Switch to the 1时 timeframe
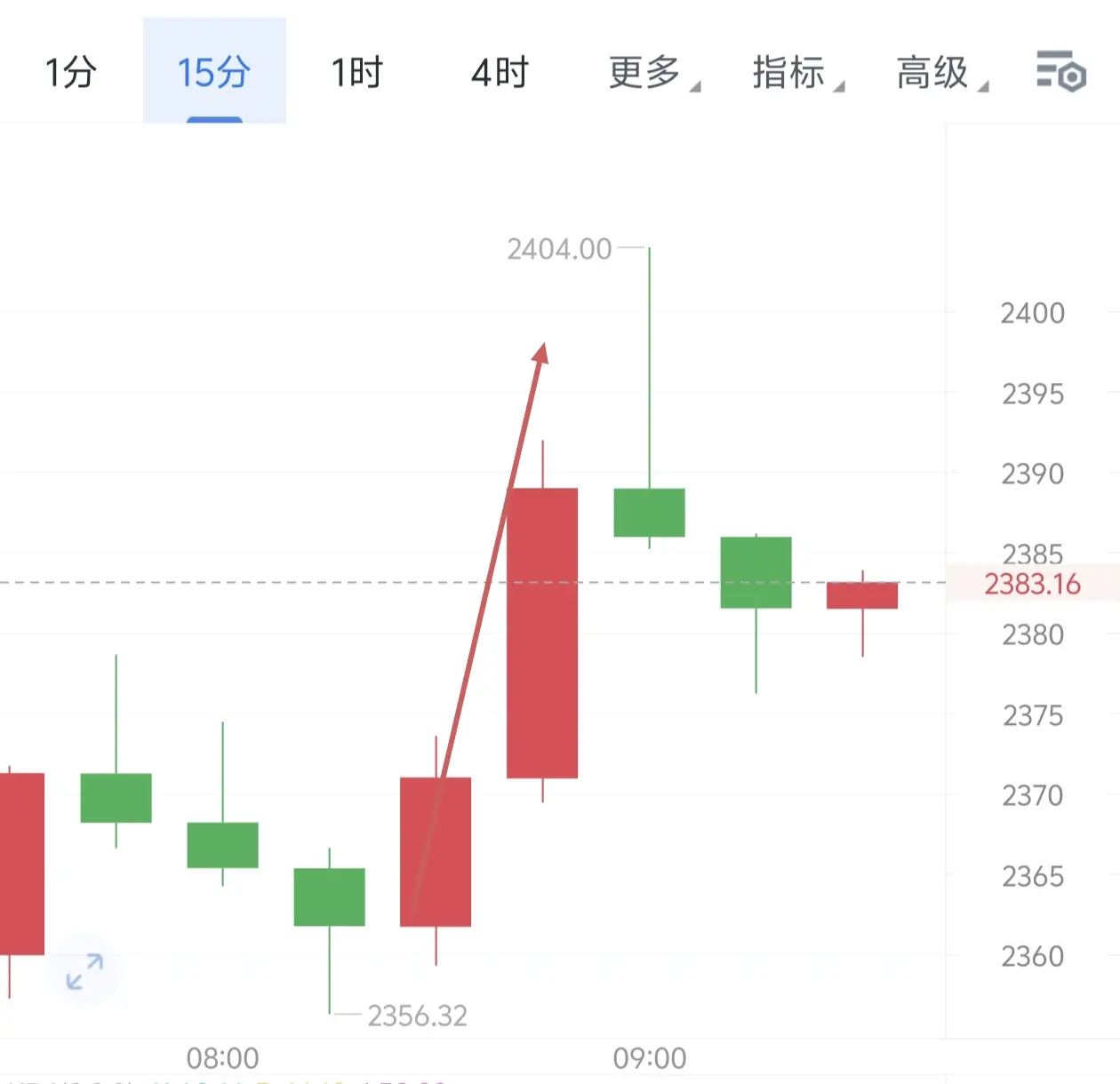Screen dimensions: 1120x1084 click(x=356, y=72)
